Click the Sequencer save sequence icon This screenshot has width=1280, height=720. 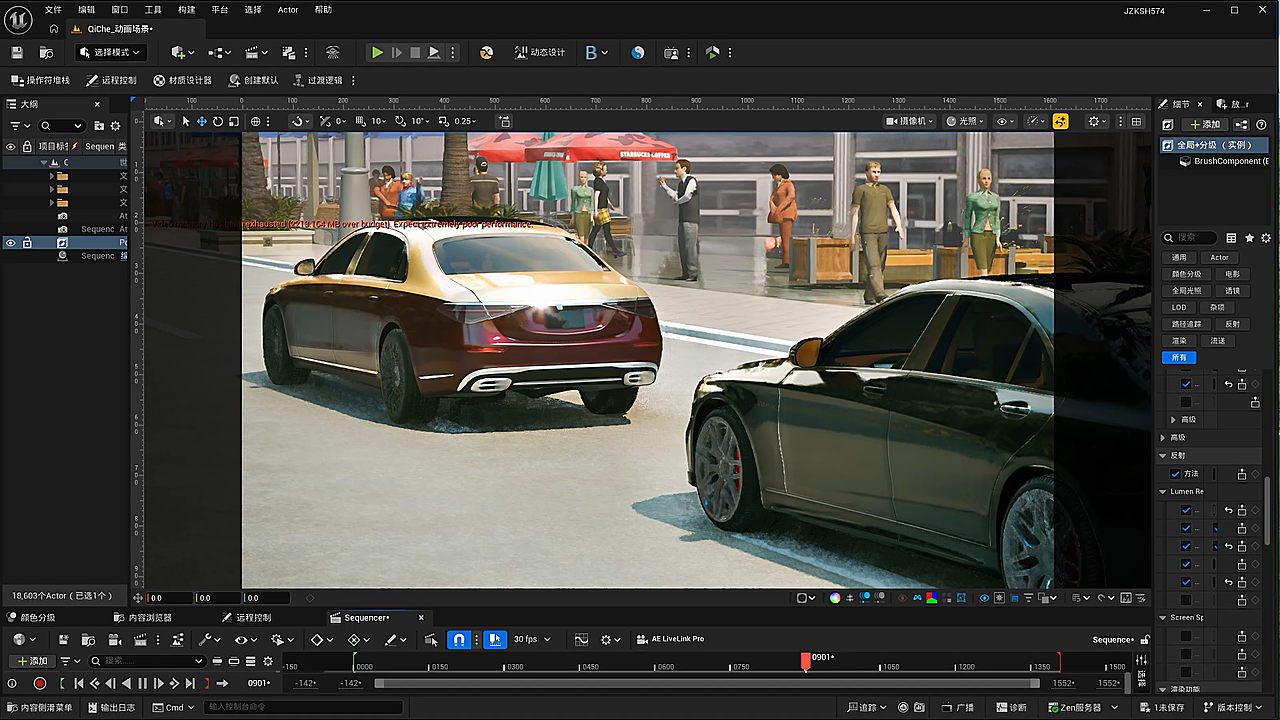pos(63,639)
